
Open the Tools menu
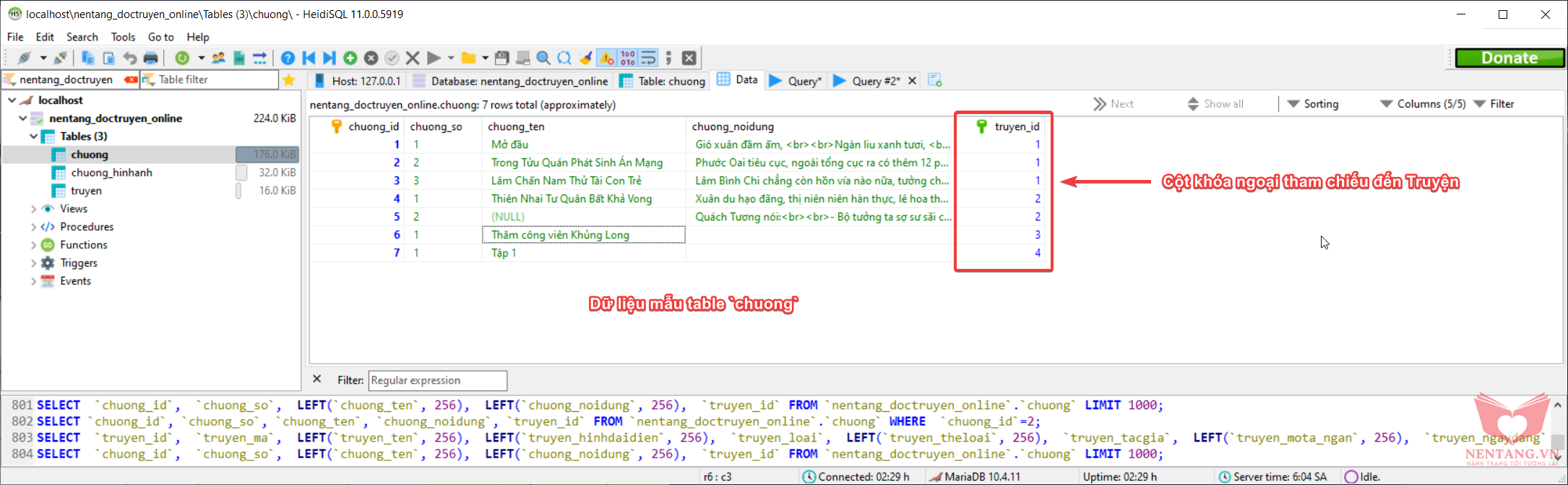tap(123, 37)
